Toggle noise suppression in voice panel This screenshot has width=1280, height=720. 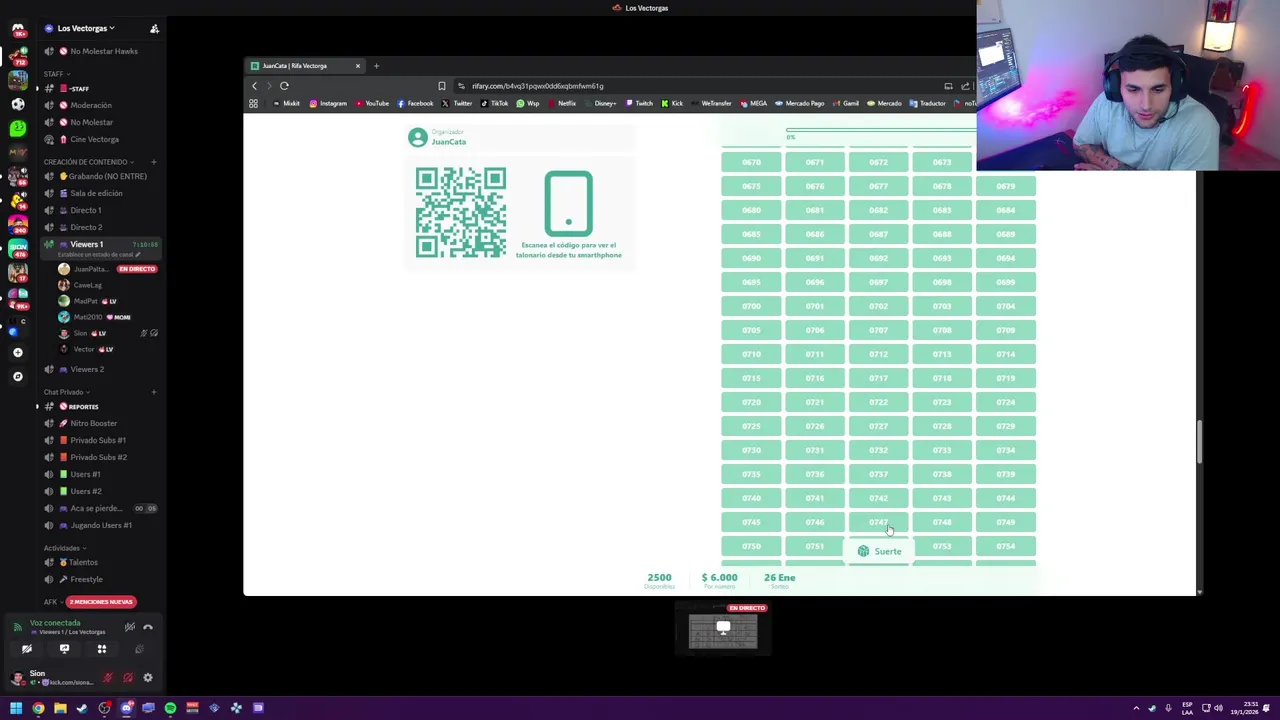coord(129,627)
